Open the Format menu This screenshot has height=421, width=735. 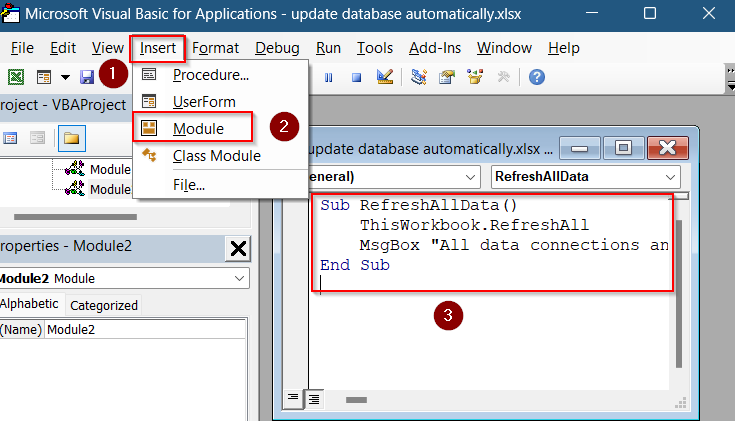[215, 48]
